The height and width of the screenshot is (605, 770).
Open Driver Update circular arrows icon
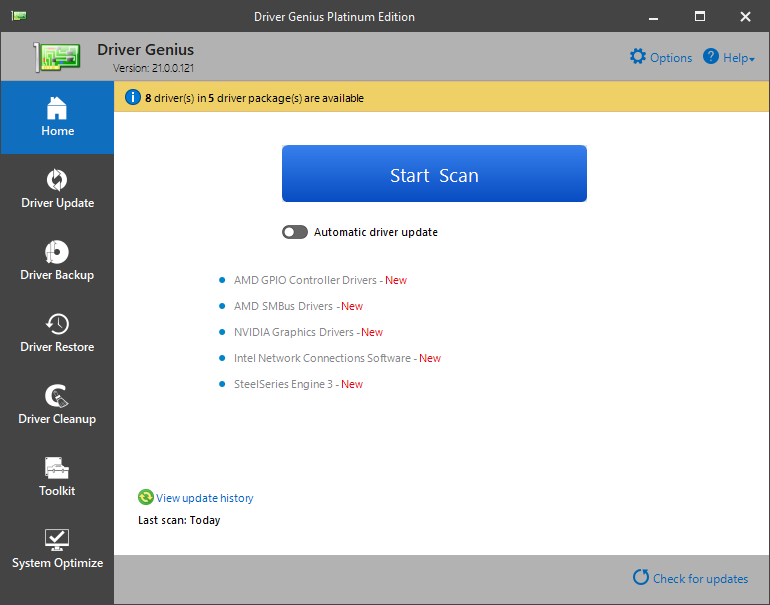(x=57, y=180)
